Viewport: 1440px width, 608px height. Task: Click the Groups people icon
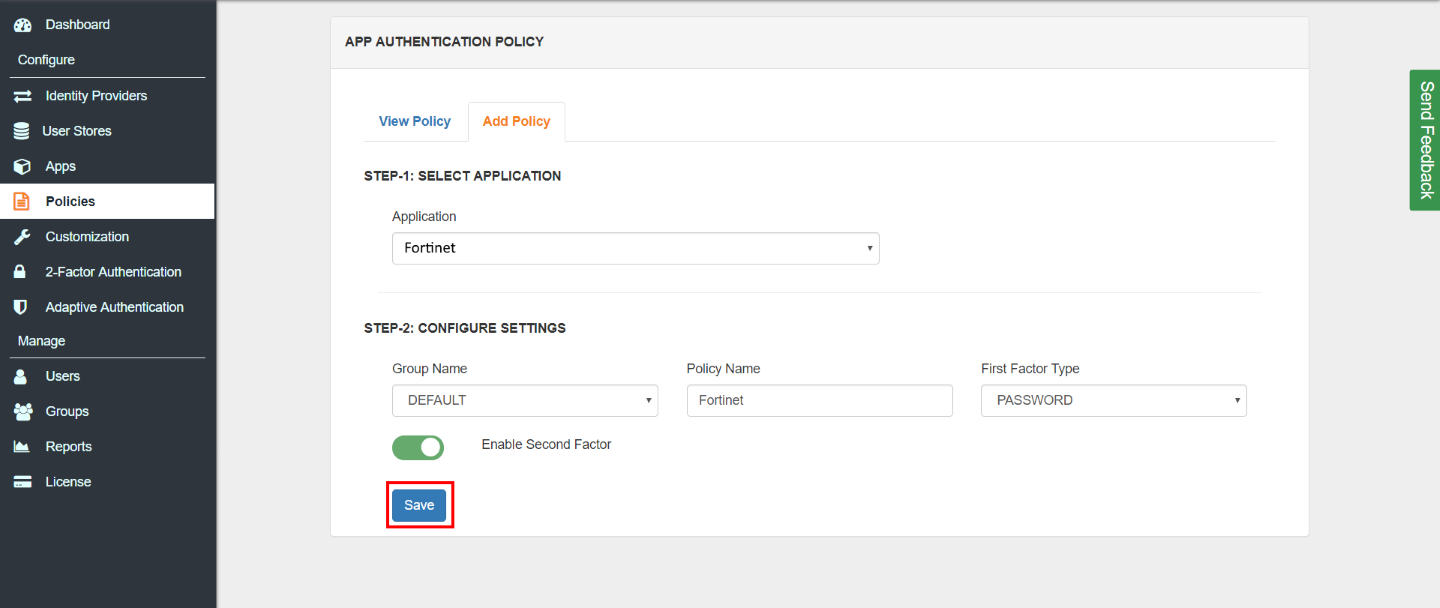[23, 412]
